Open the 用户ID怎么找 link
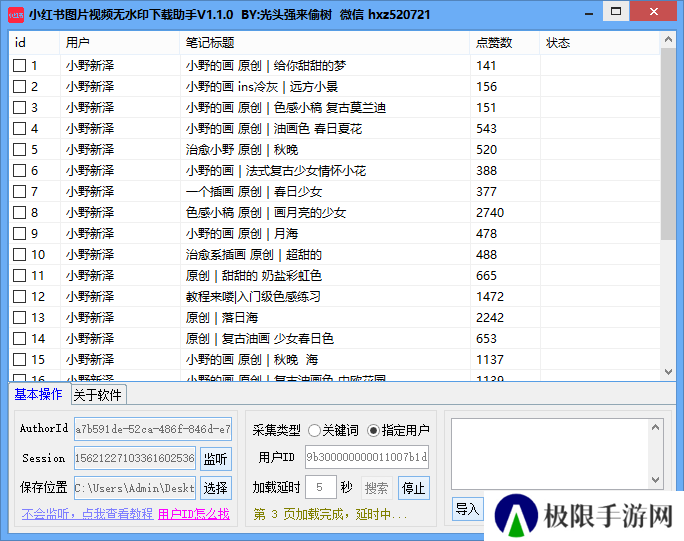Screen dimensions: 684x541 pos(194,514)
